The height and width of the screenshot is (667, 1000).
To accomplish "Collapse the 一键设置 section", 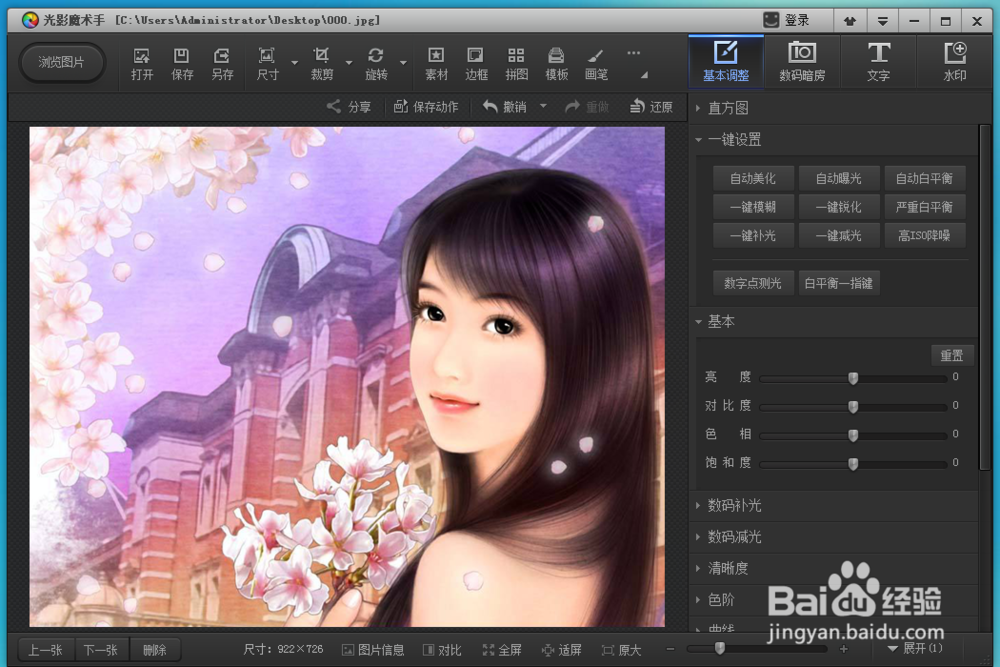I will (698, 140).
